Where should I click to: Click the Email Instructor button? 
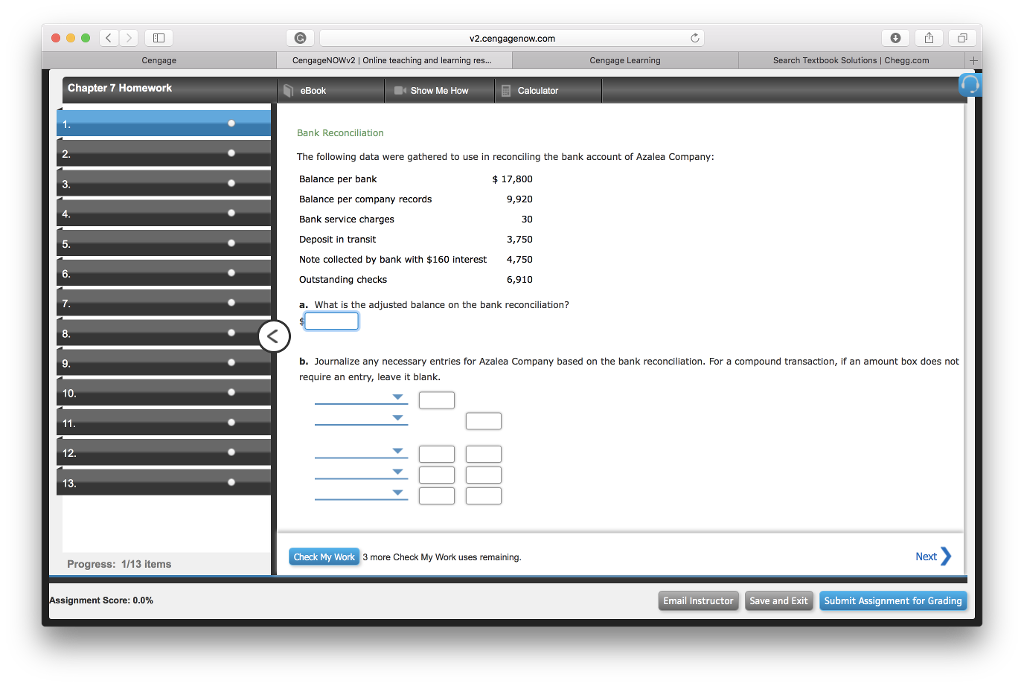pos(698,600)
